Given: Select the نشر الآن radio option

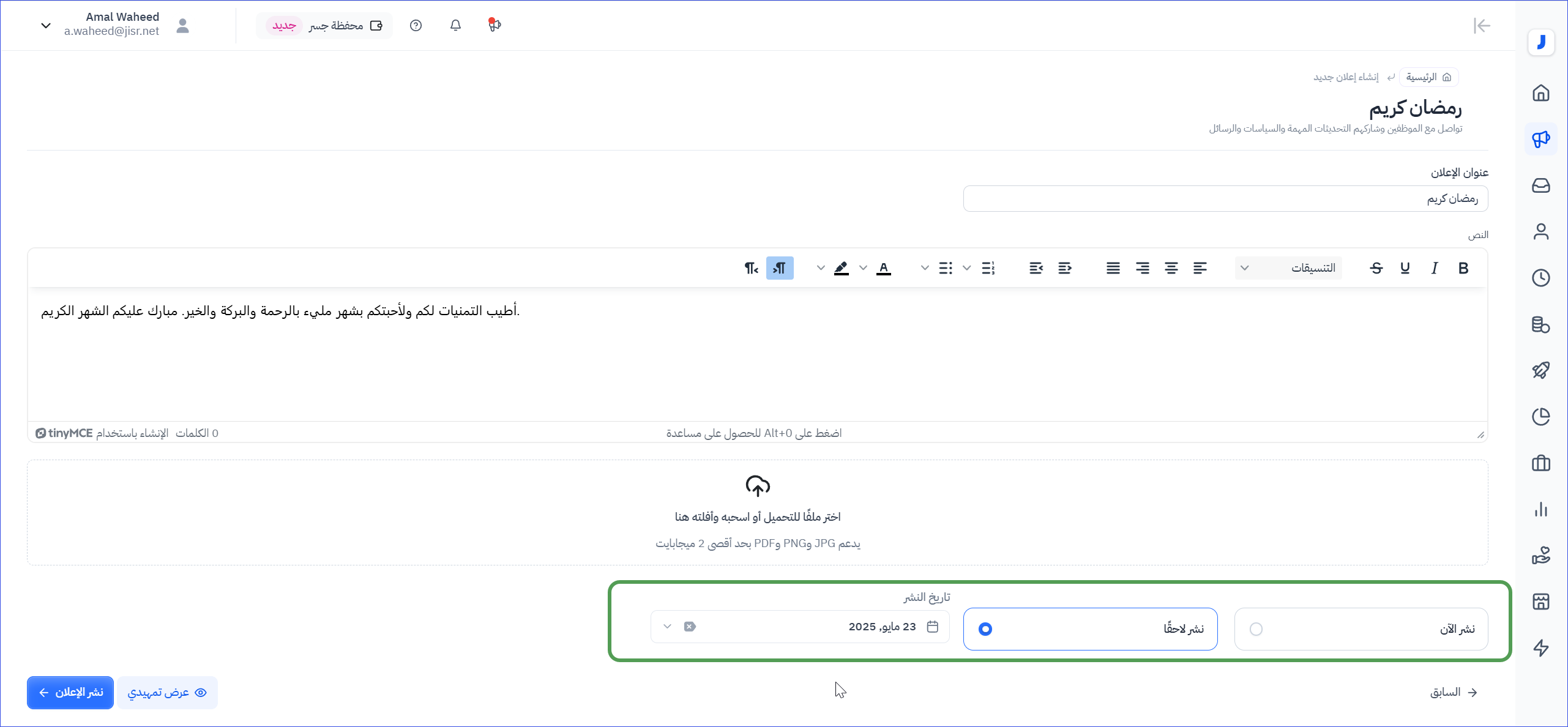Looking at the screenshot, I should 1256,629.
